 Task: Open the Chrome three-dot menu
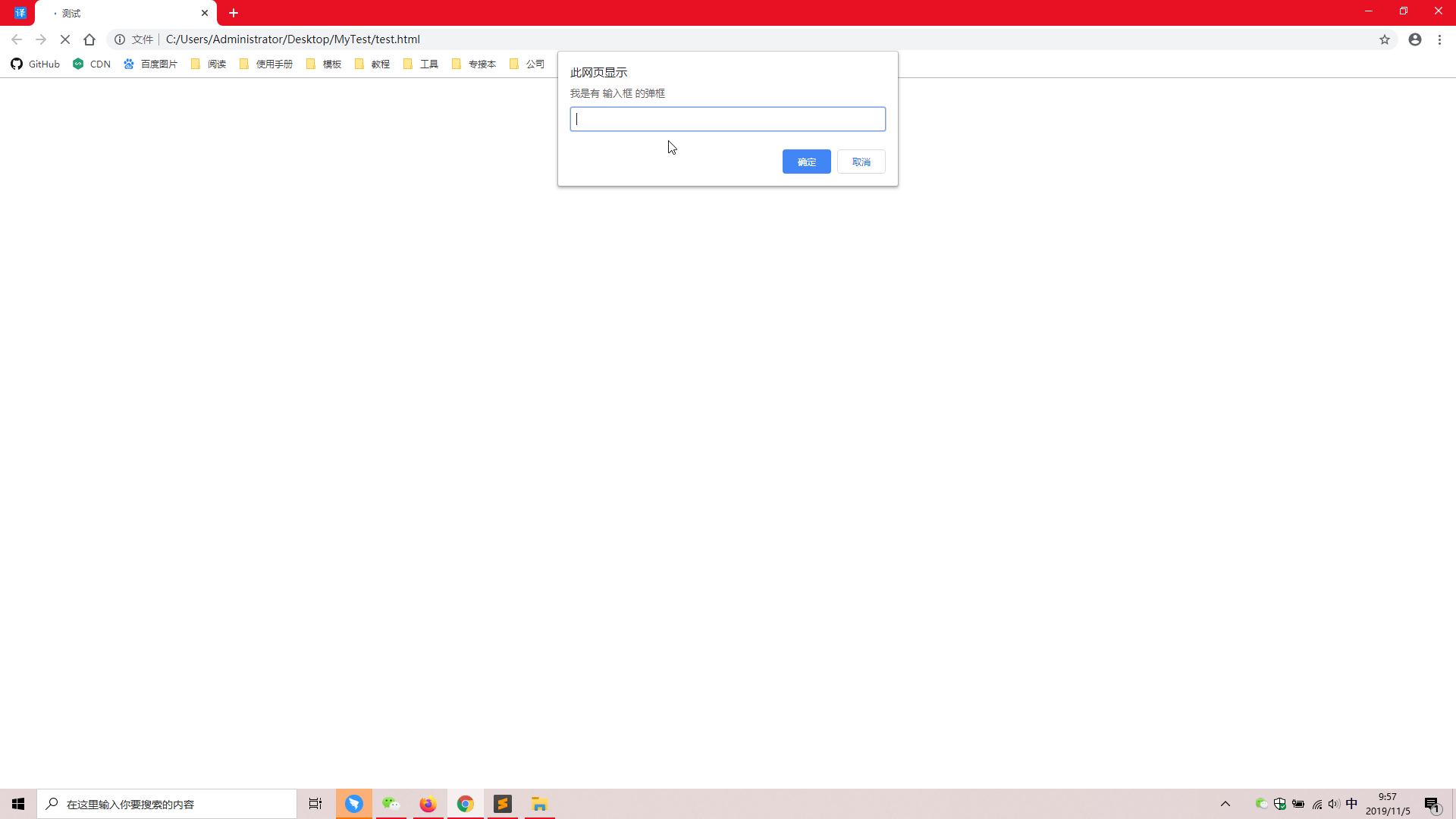tap(1439, 39)
